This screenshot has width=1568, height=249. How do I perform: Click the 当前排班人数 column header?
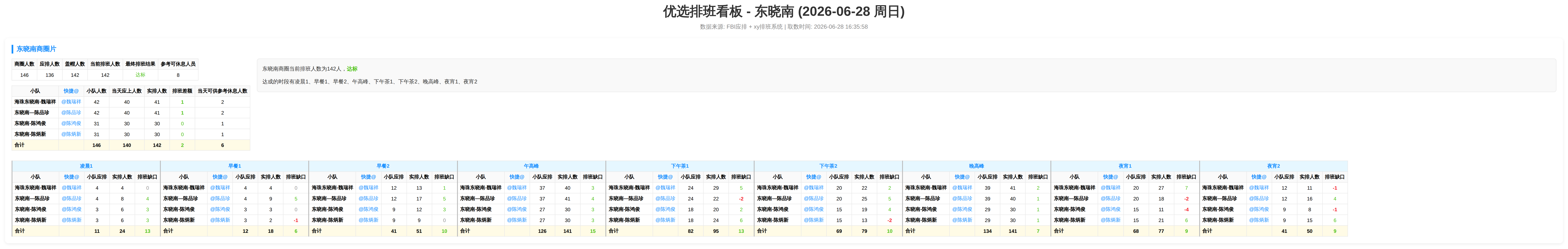coord(105,64)
